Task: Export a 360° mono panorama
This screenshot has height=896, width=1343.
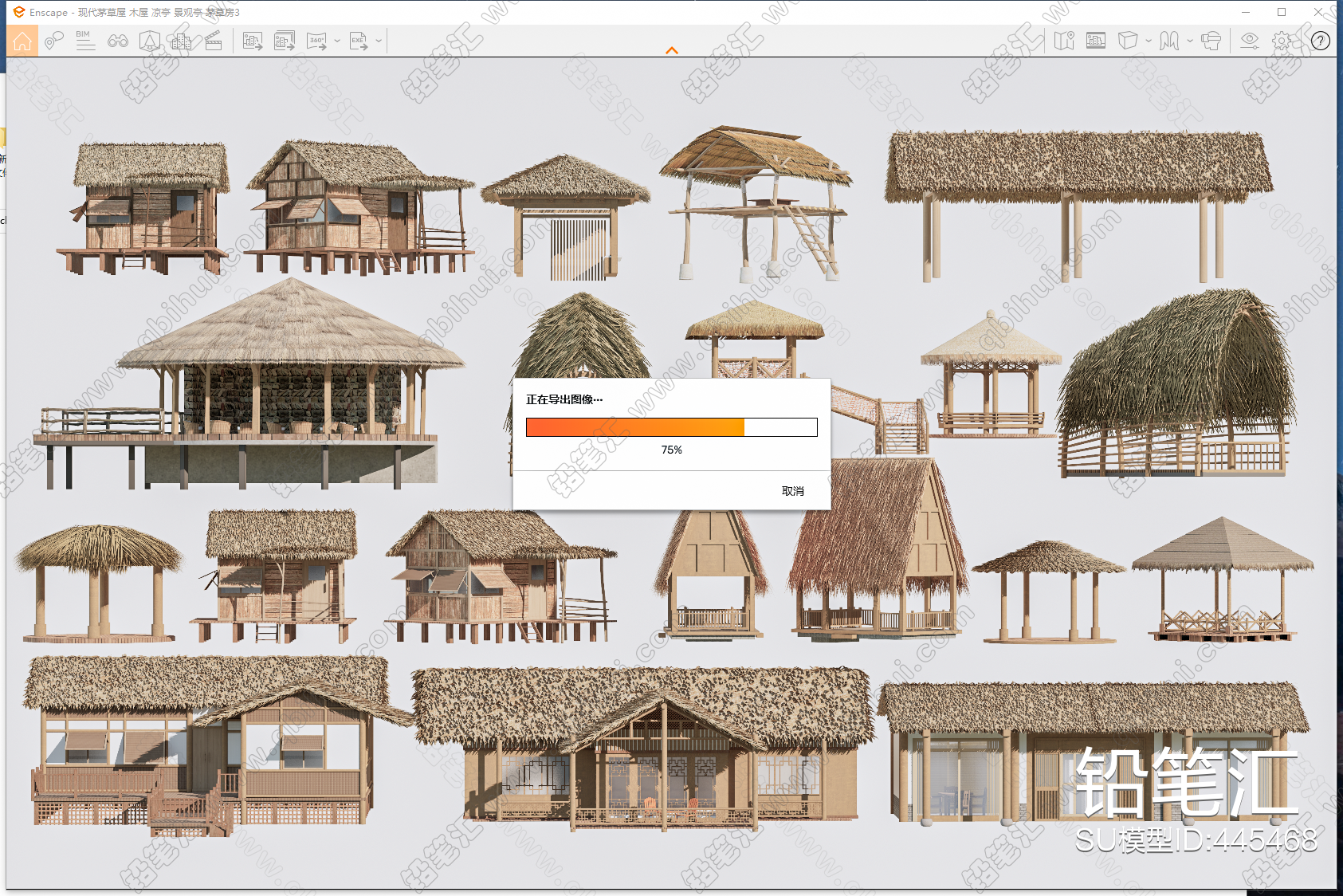Action: pyautogui.click(x=316, y=41)
